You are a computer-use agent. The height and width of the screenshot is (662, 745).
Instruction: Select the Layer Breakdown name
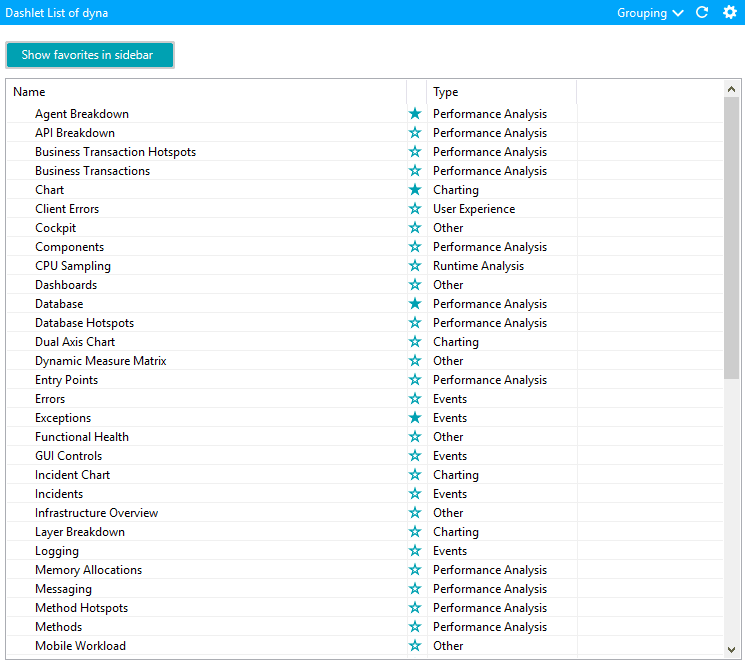point(79,532)
